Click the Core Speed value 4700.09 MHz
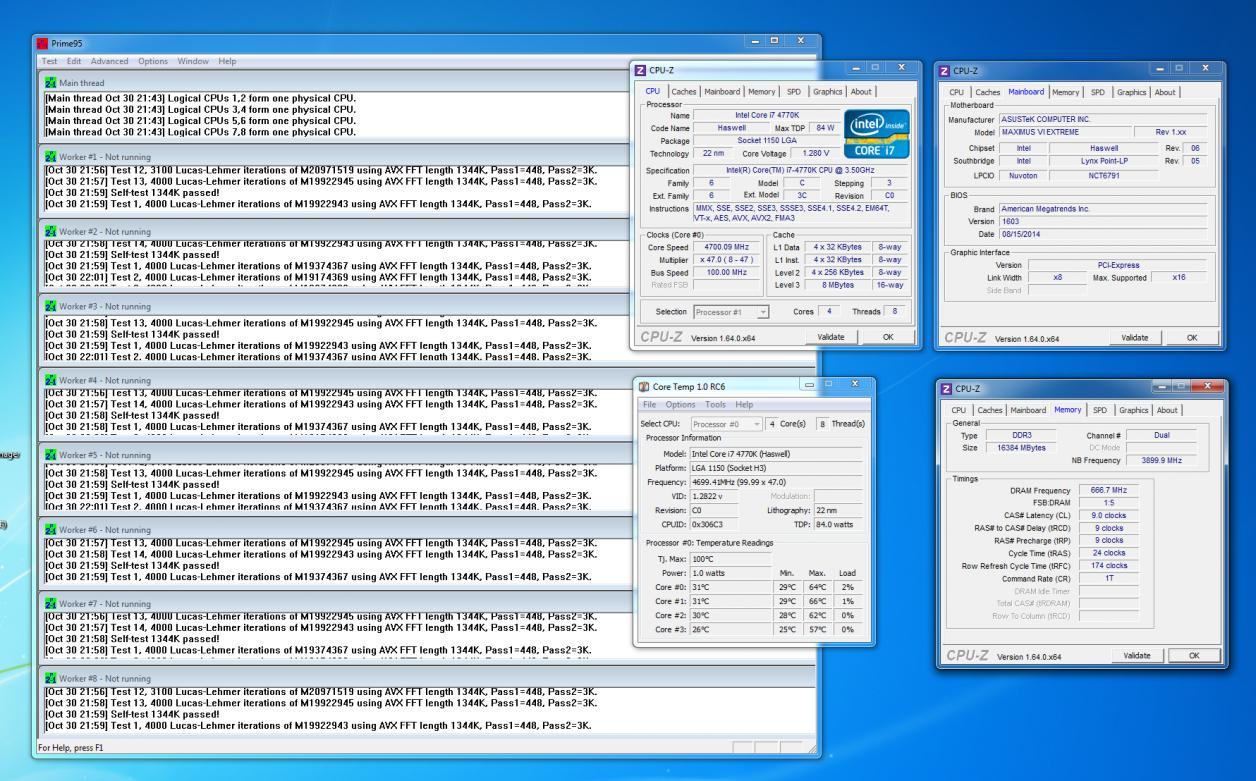The width and height of the screenshot is (1256, 781). [727, 246]
